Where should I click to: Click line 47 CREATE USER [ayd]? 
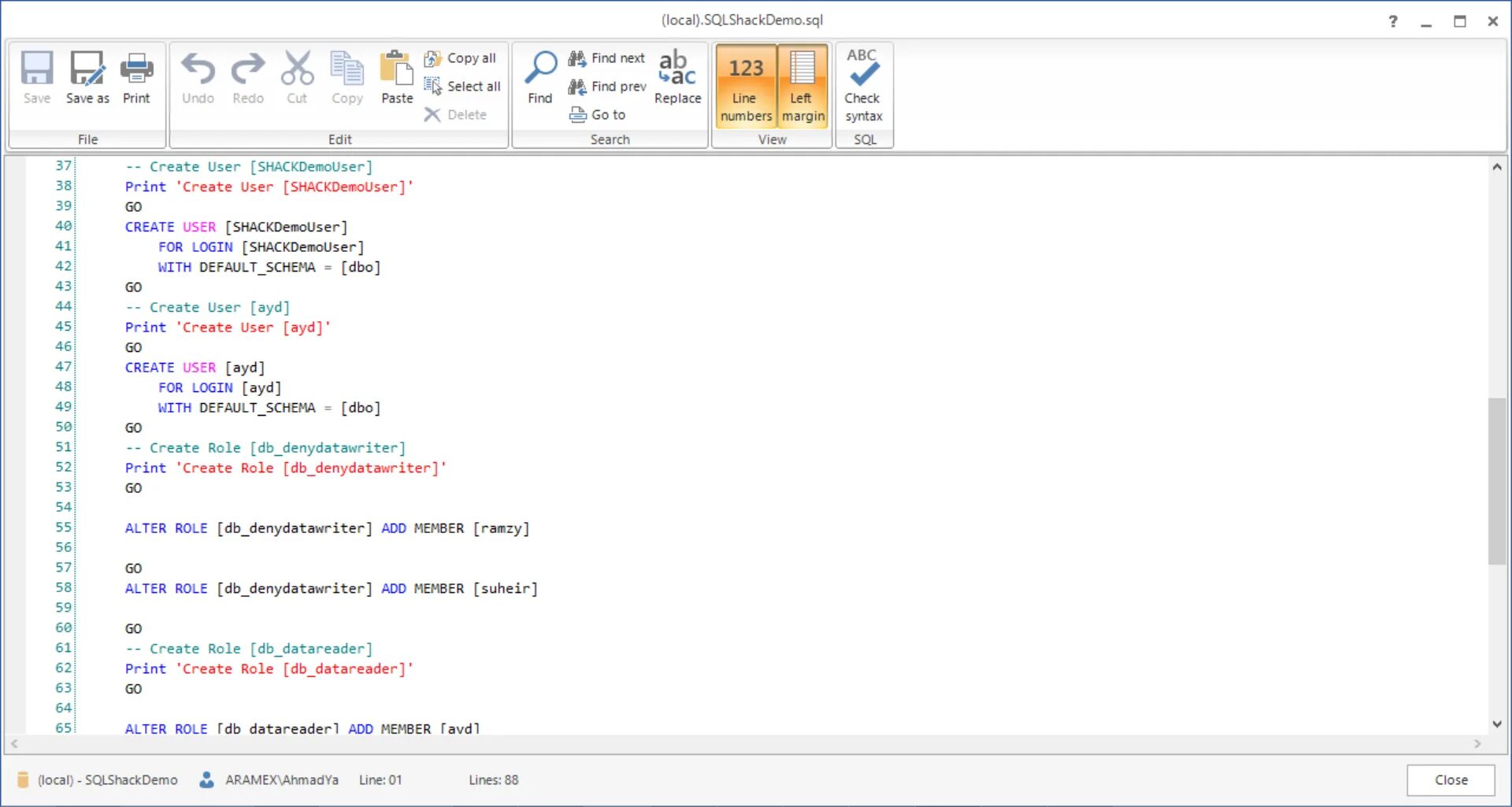coord(195,368)
